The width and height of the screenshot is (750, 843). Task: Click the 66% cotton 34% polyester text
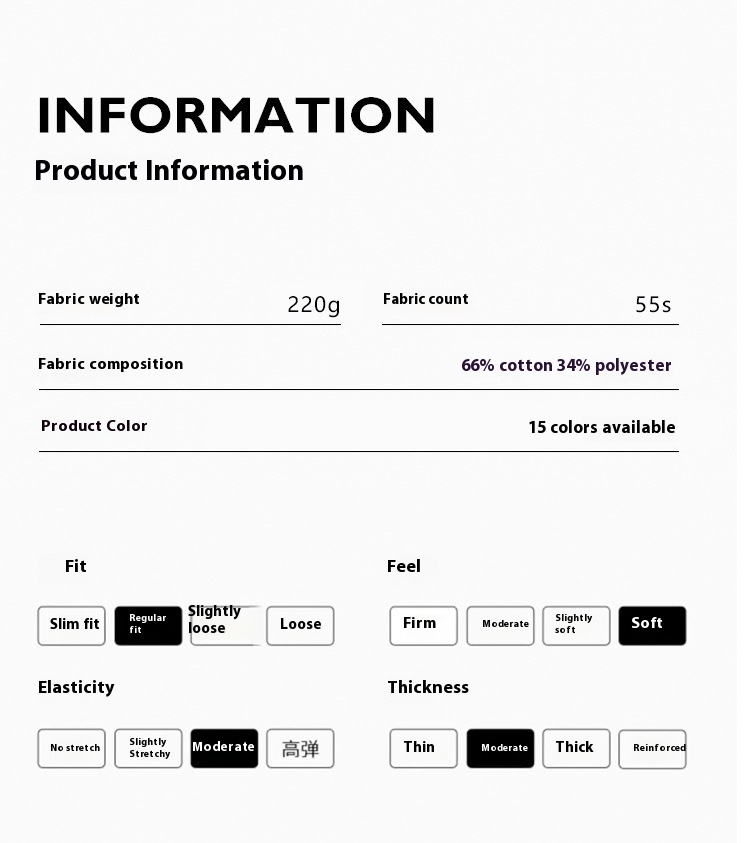pos(566,366)
